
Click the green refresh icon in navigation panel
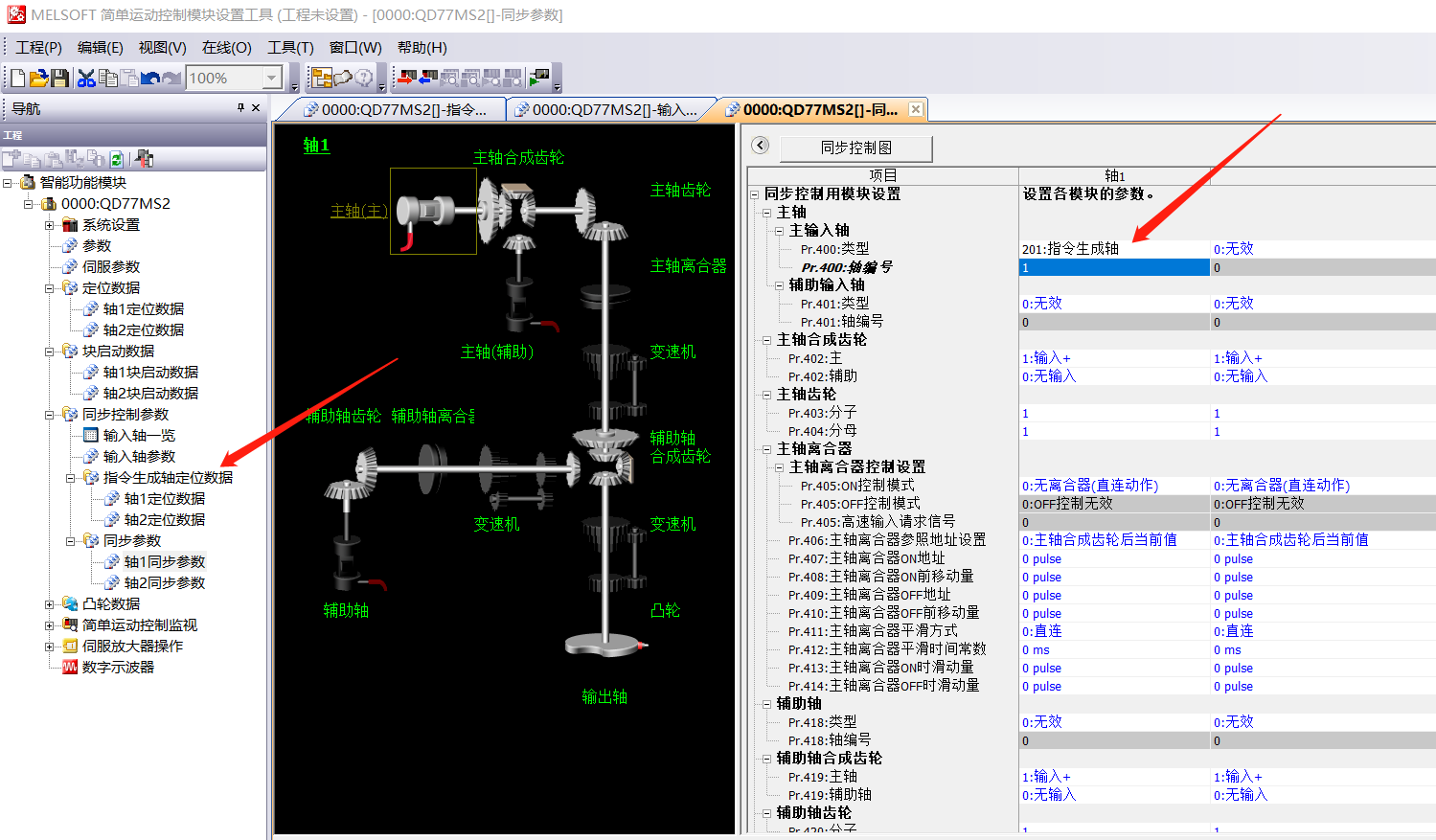pos(117,159)
